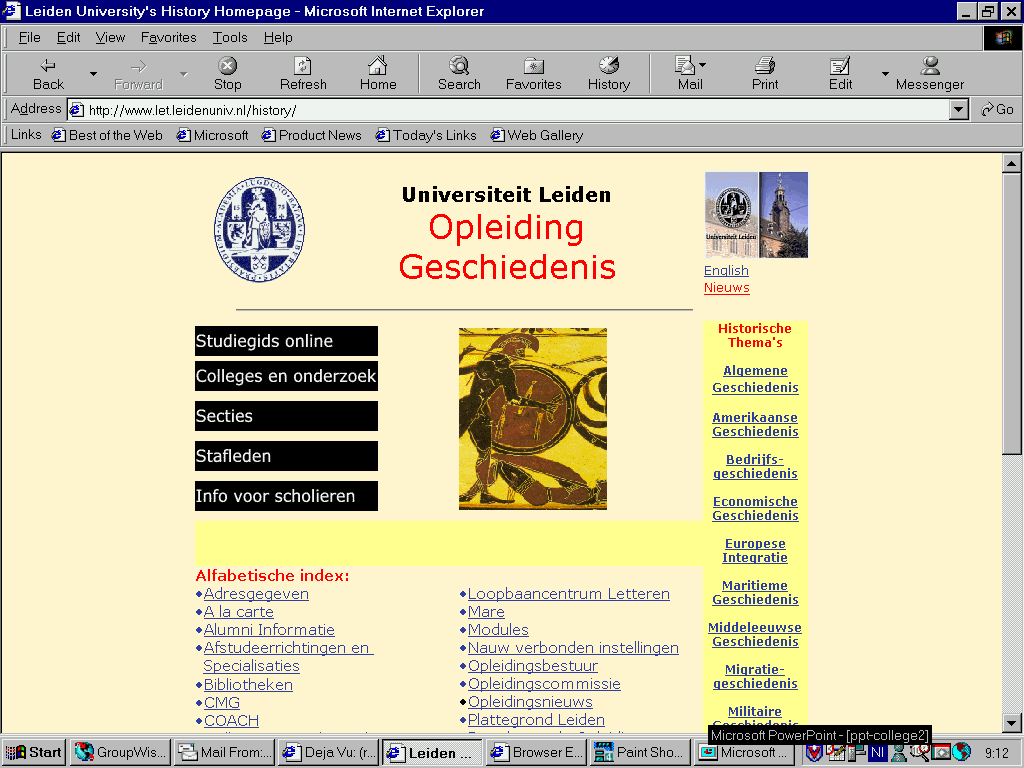This screenshot has width=1024, height=768.
Task: Switch to Paint Shop taskbar button
Action: tap(640, 752)
